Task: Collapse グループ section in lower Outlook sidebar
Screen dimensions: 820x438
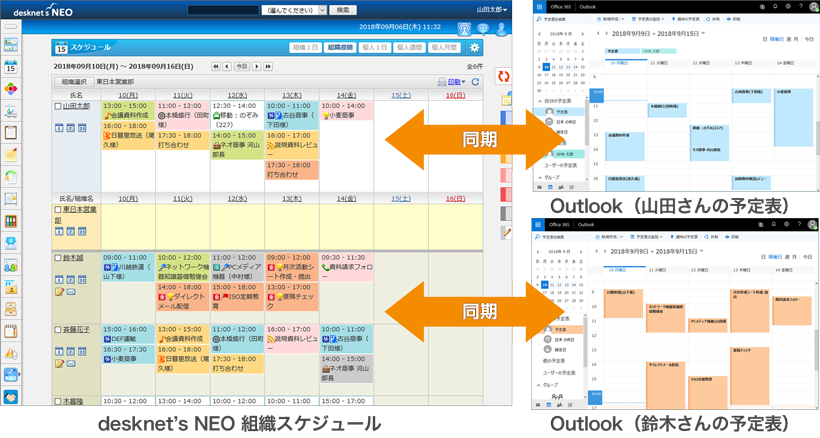Action: pyautogui.click(x=539, y=385)
